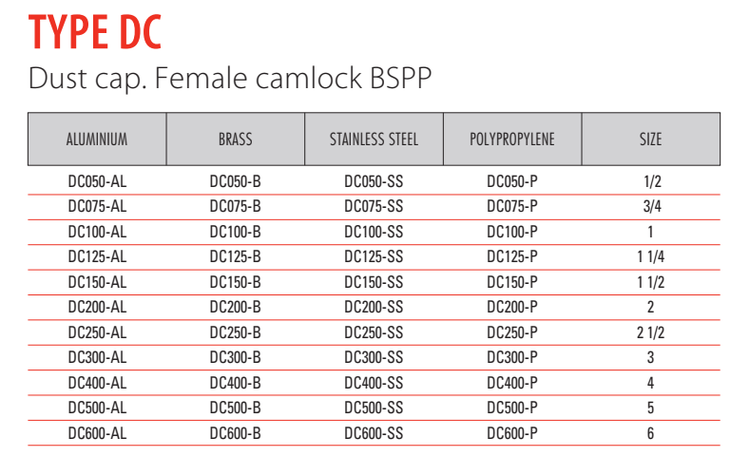Select part number DC600-SS
750x452 pixels.
point(374,432)
